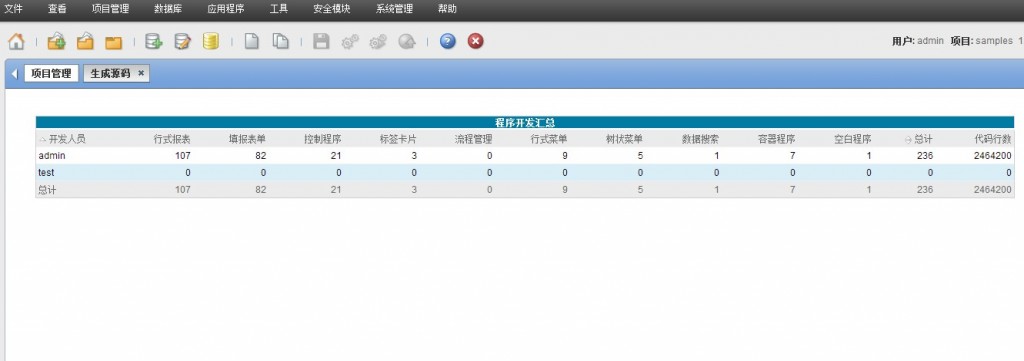The height and width of the screenshot is (361, 1024).
Task: Collapse tabs with the left arrow
Action: pos(14,74)
